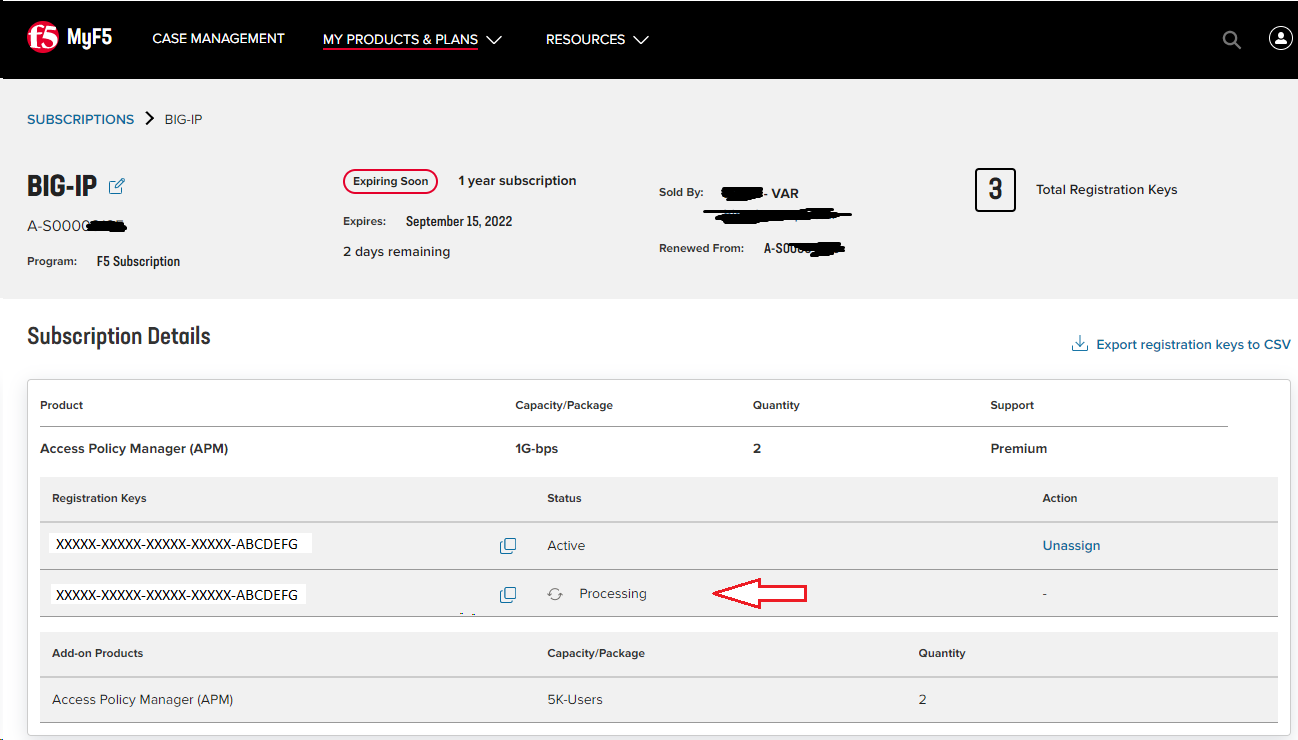The width and height of the screenshot is (1298, 740).
Task: Click the download icon next to Export registration keys
Action: pyautogui.click(x=1079, y=343)
